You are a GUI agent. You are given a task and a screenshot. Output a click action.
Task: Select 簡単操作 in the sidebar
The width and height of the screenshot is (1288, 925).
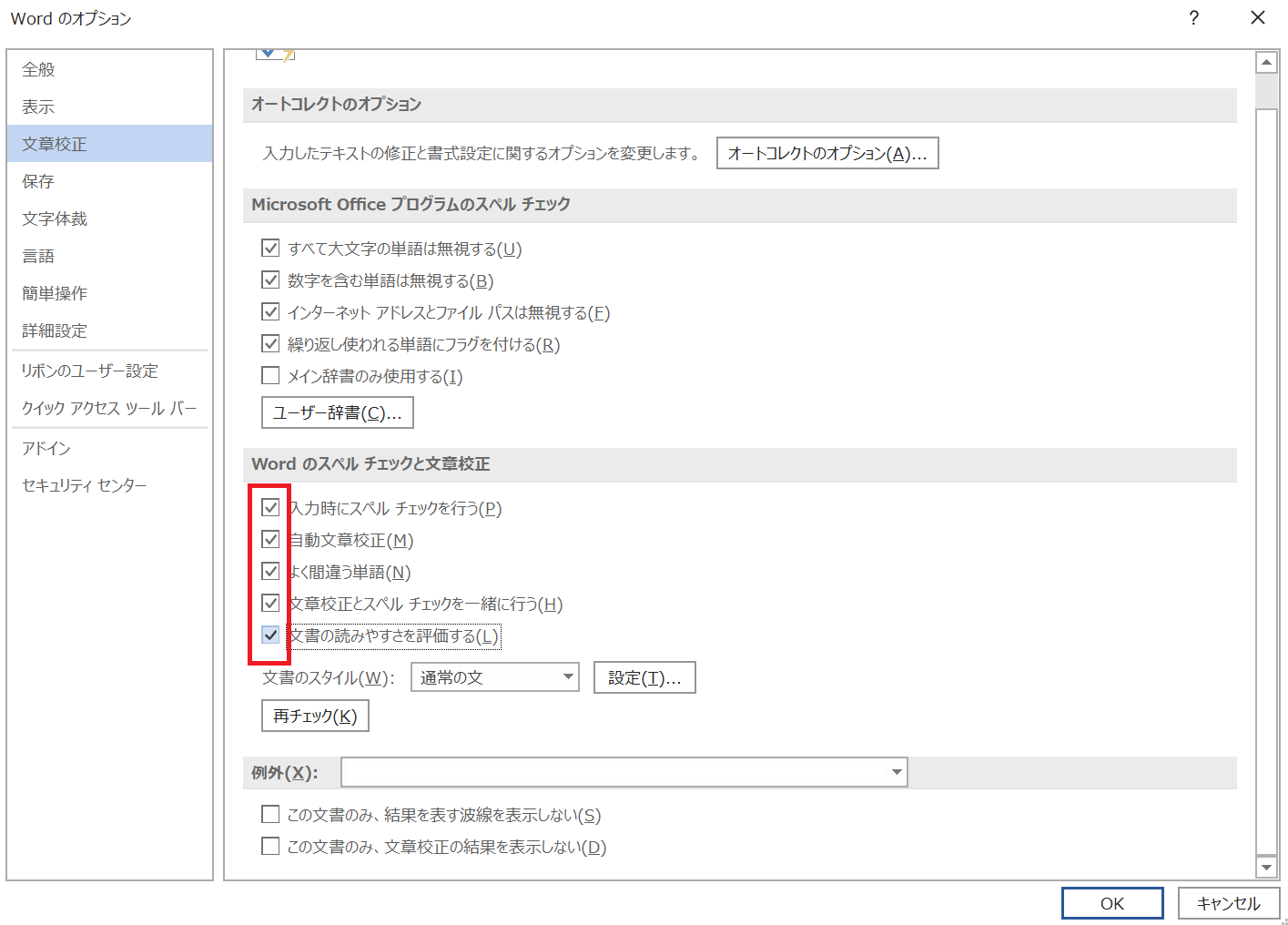pos(109,293)
